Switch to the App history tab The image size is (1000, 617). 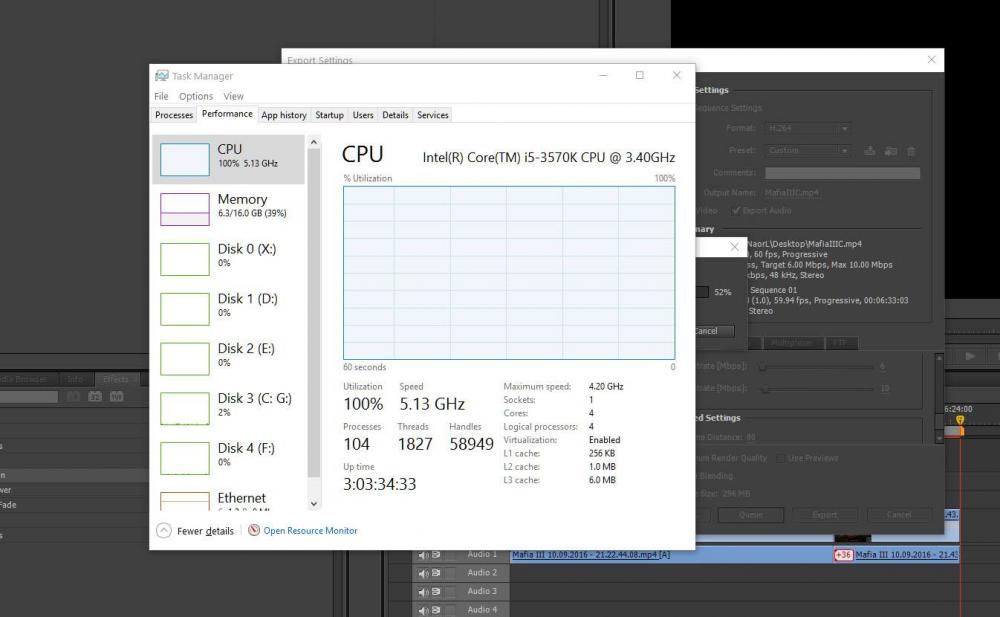284,115
